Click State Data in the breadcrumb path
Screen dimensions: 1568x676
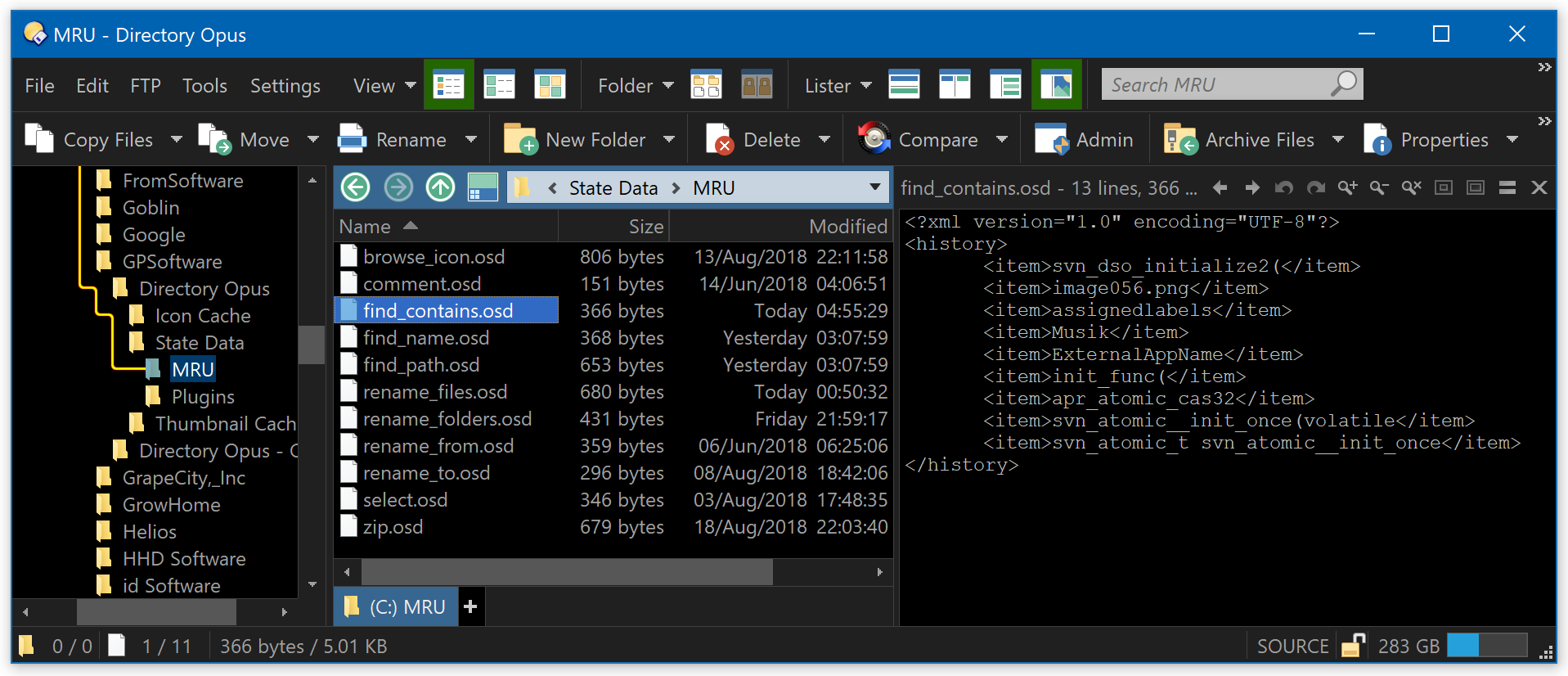(x=613, y=188)
